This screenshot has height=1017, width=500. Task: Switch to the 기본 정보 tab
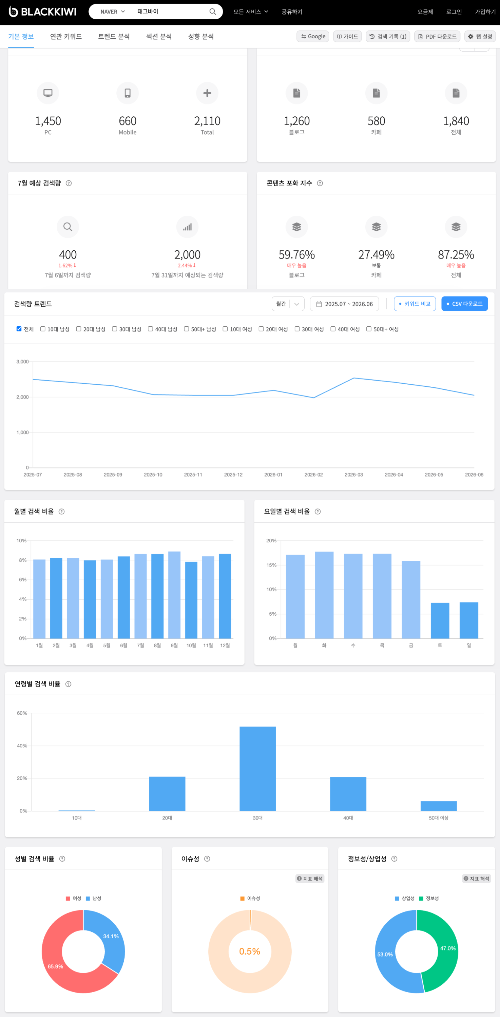click(x=21, y=36)
